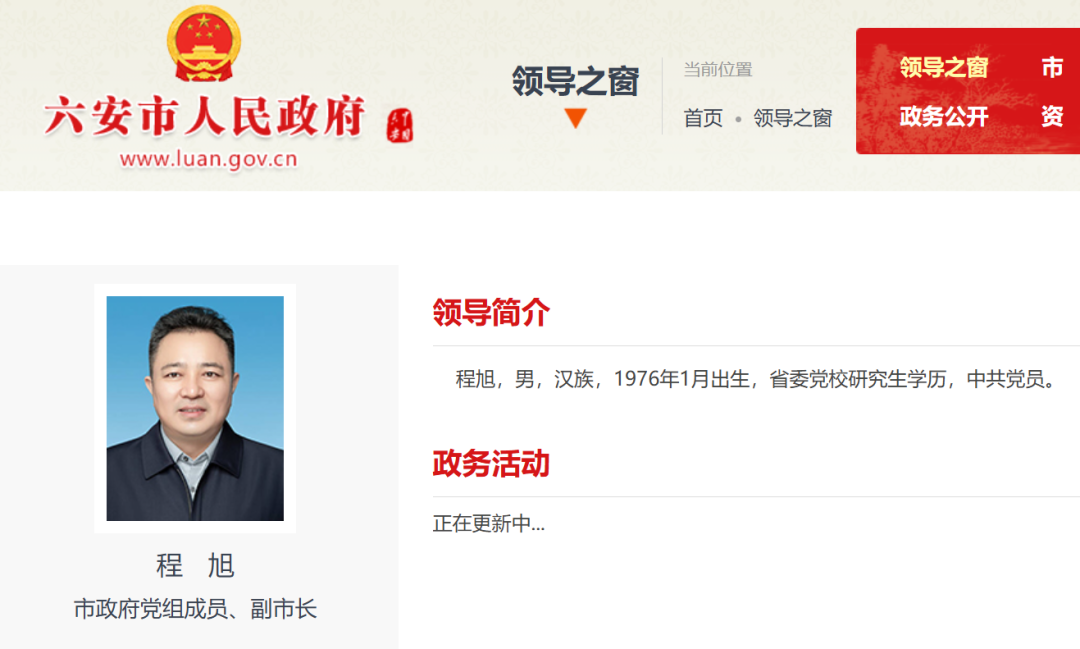Click the 领导简介 section heading
The height and width of the screenshot is (649, 1080).
pos(491,313)
